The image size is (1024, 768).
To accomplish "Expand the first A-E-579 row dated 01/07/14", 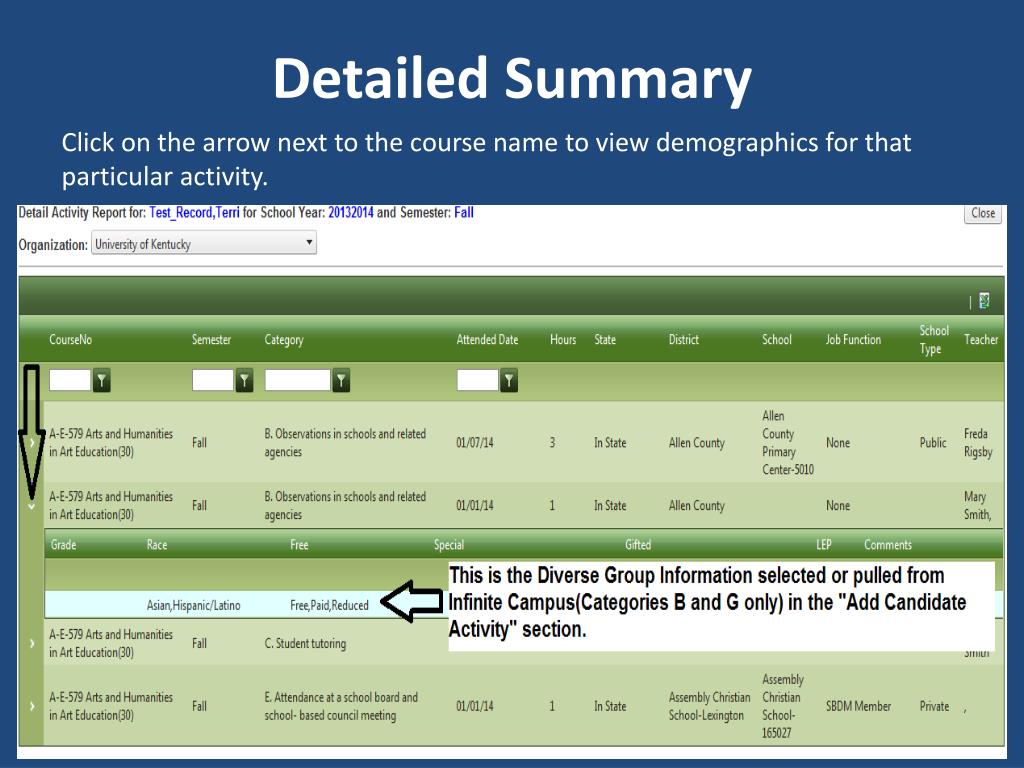I will click(x=31, y=443).
